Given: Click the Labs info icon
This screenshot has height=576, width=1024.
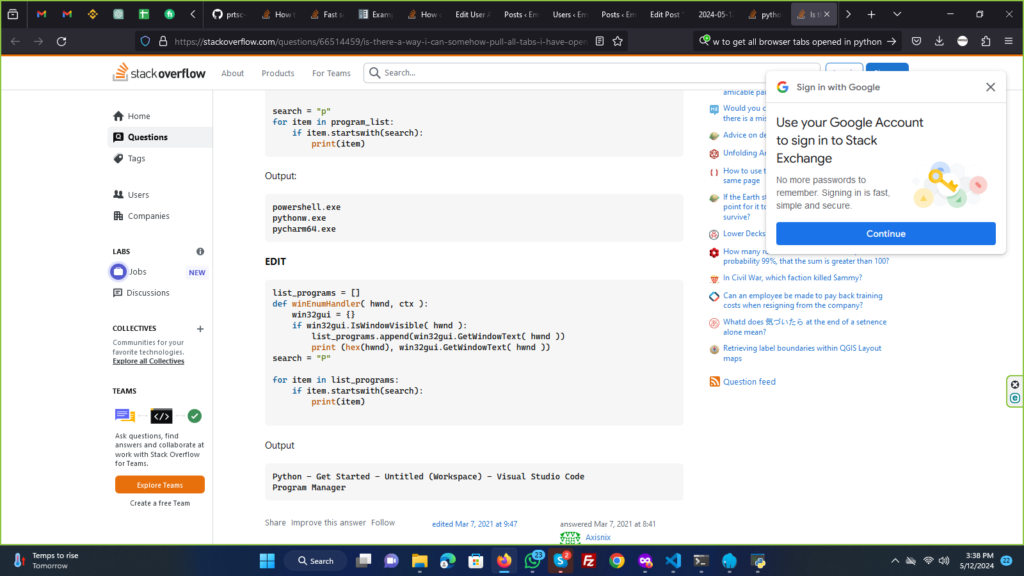Looking at the screenshot, I should (200, 252).
